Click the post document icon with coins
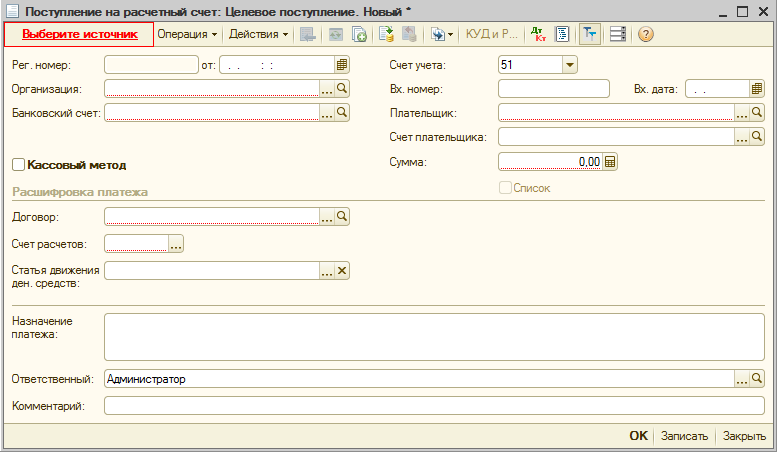The height and width of the screenshot is (452, 777). [386, 34]
